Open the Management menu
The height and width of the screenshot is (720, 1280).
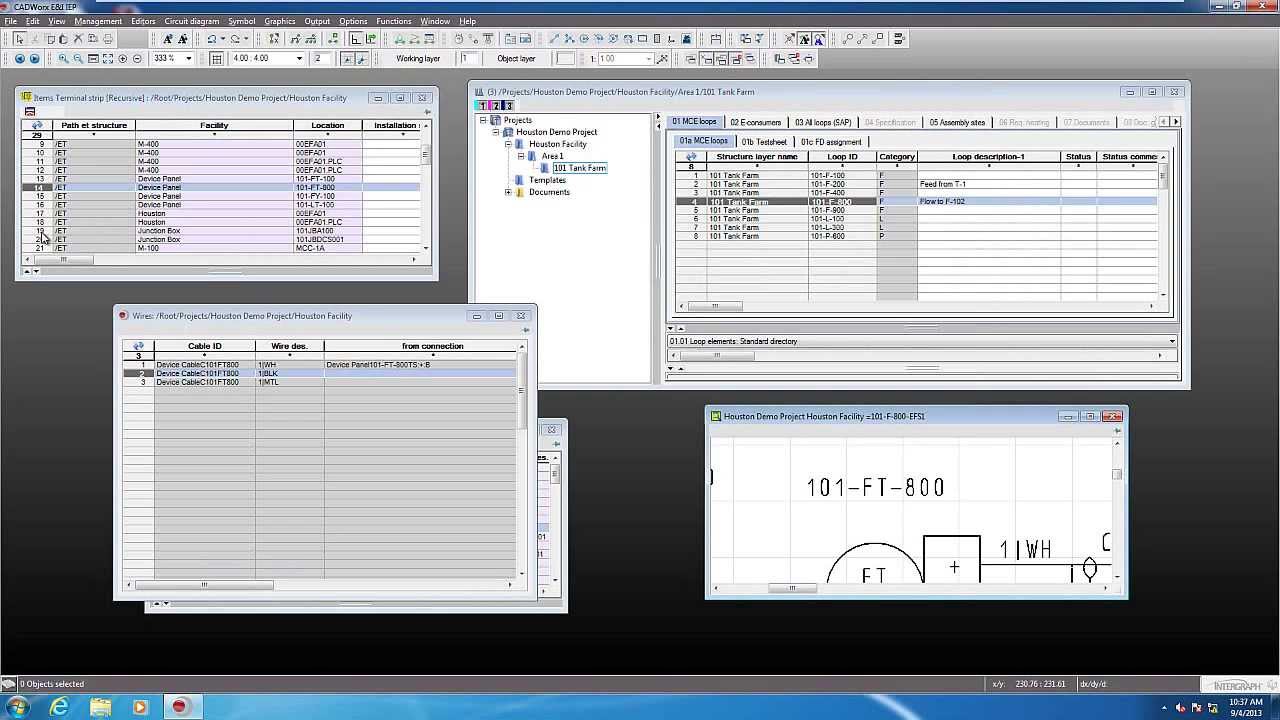[x=98, y=21]
